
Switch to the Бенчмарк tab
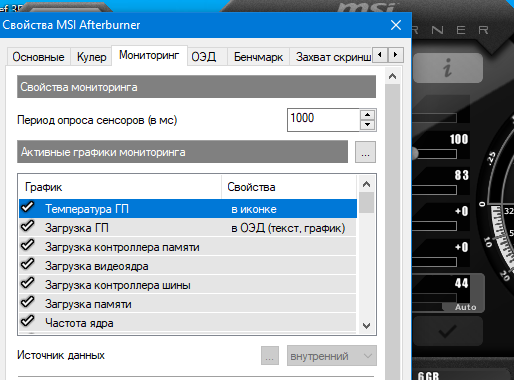[258, 57]
